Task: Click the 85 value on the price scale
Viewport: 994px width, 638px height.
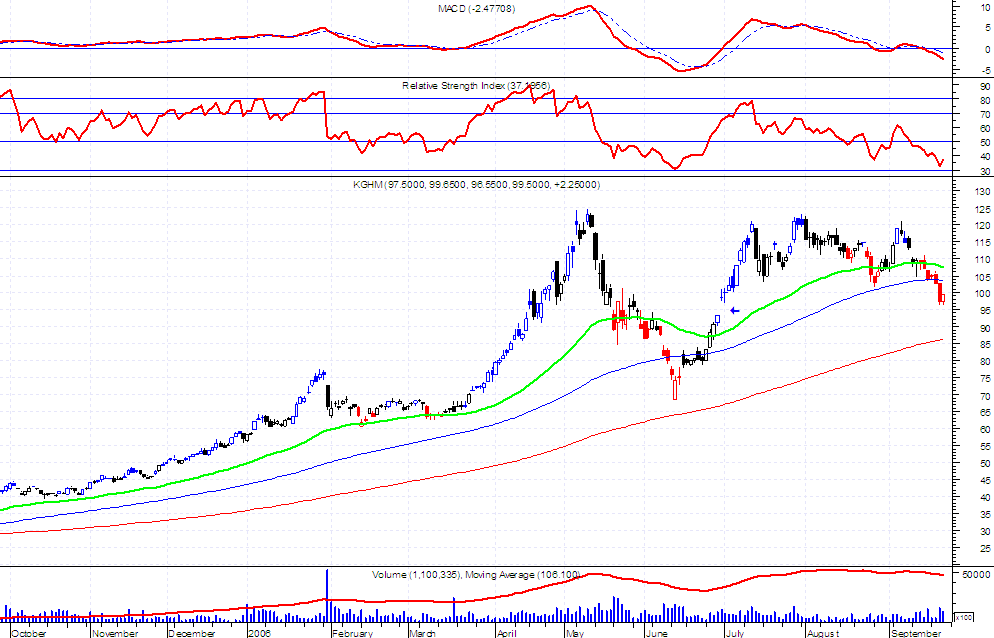Action: pyautogui.click(x=985, y=345)
